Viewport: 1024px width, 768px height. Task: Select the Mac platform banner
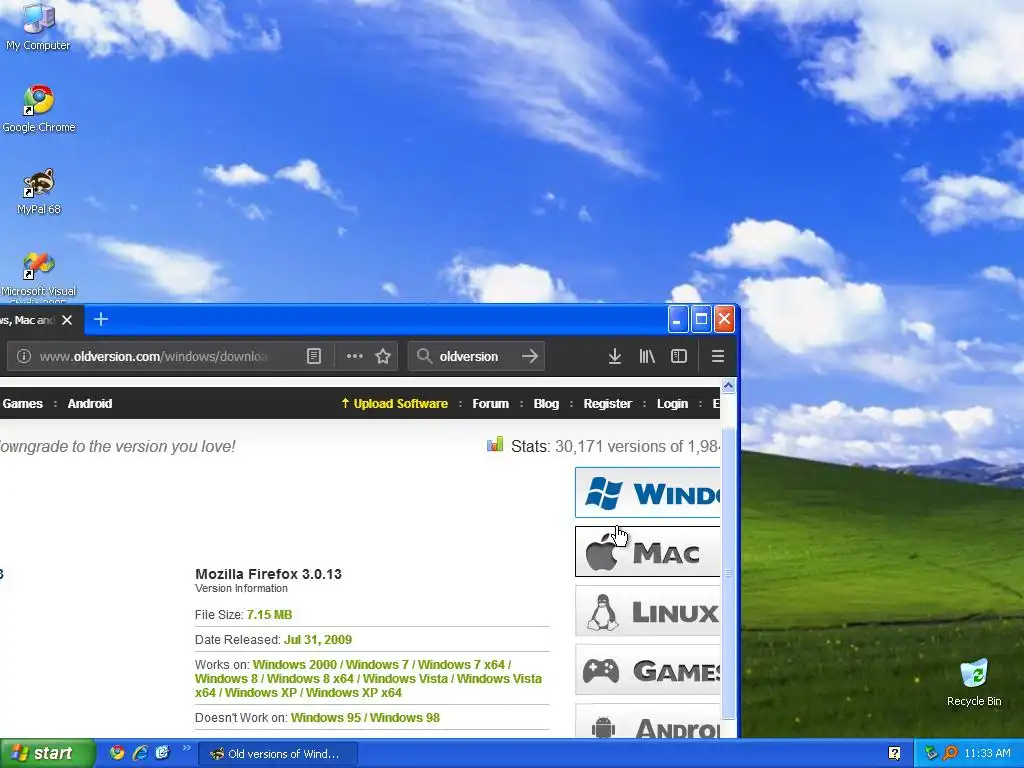[x=647, y=552]
